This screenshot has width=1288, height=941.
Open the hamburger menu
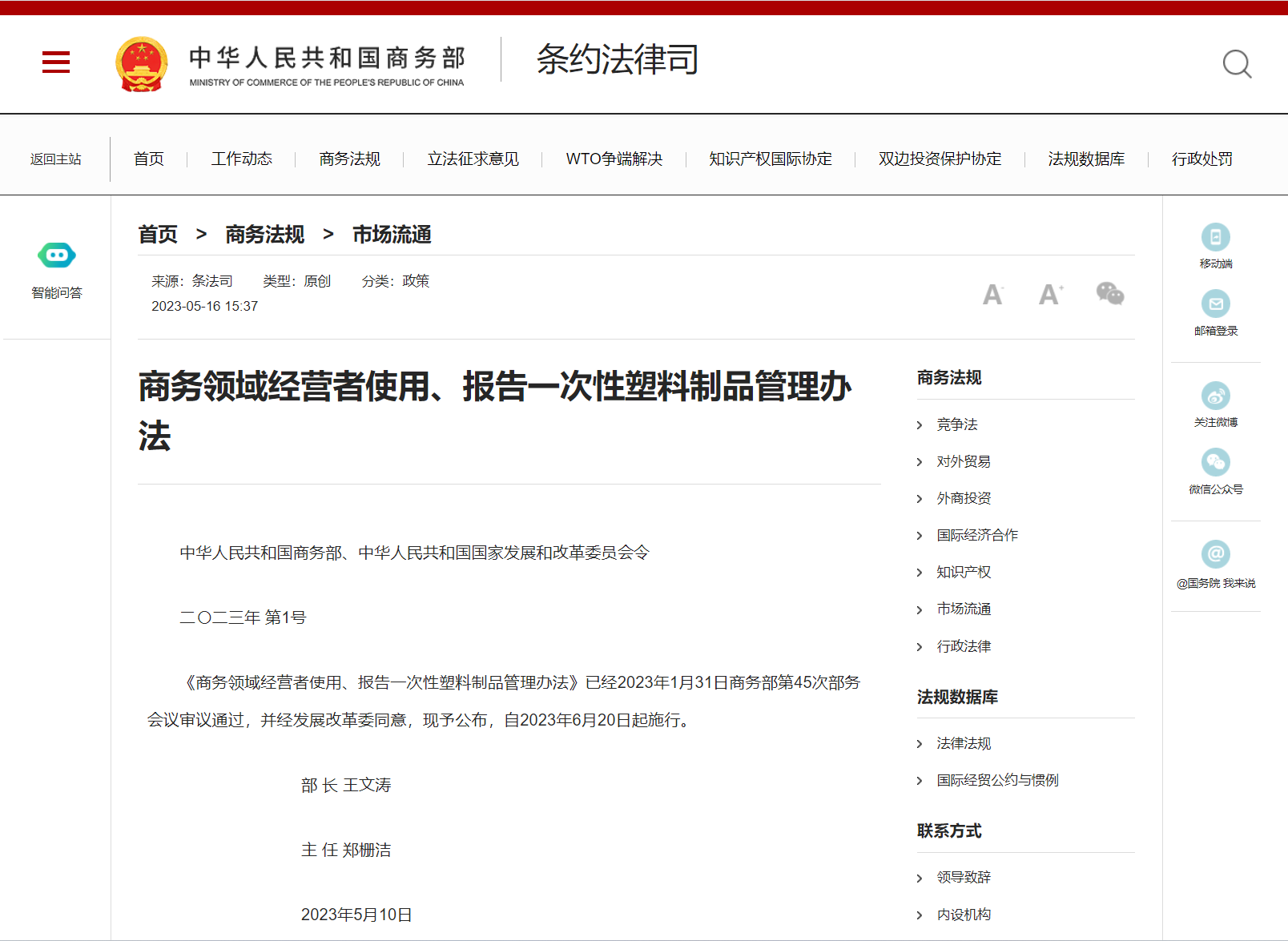56,62
